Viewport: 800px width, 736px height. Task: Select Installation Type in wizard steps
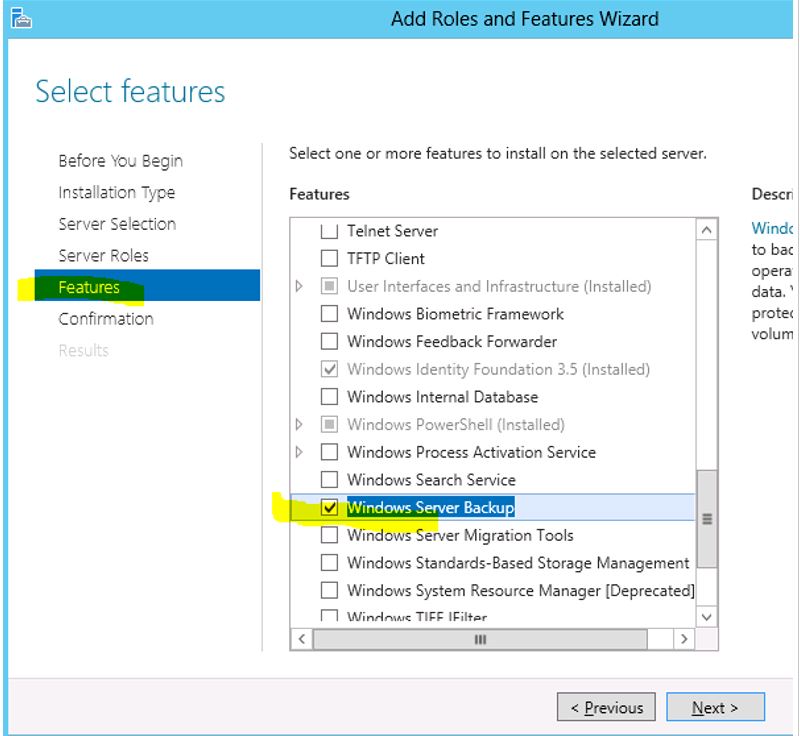click(116, 193)
